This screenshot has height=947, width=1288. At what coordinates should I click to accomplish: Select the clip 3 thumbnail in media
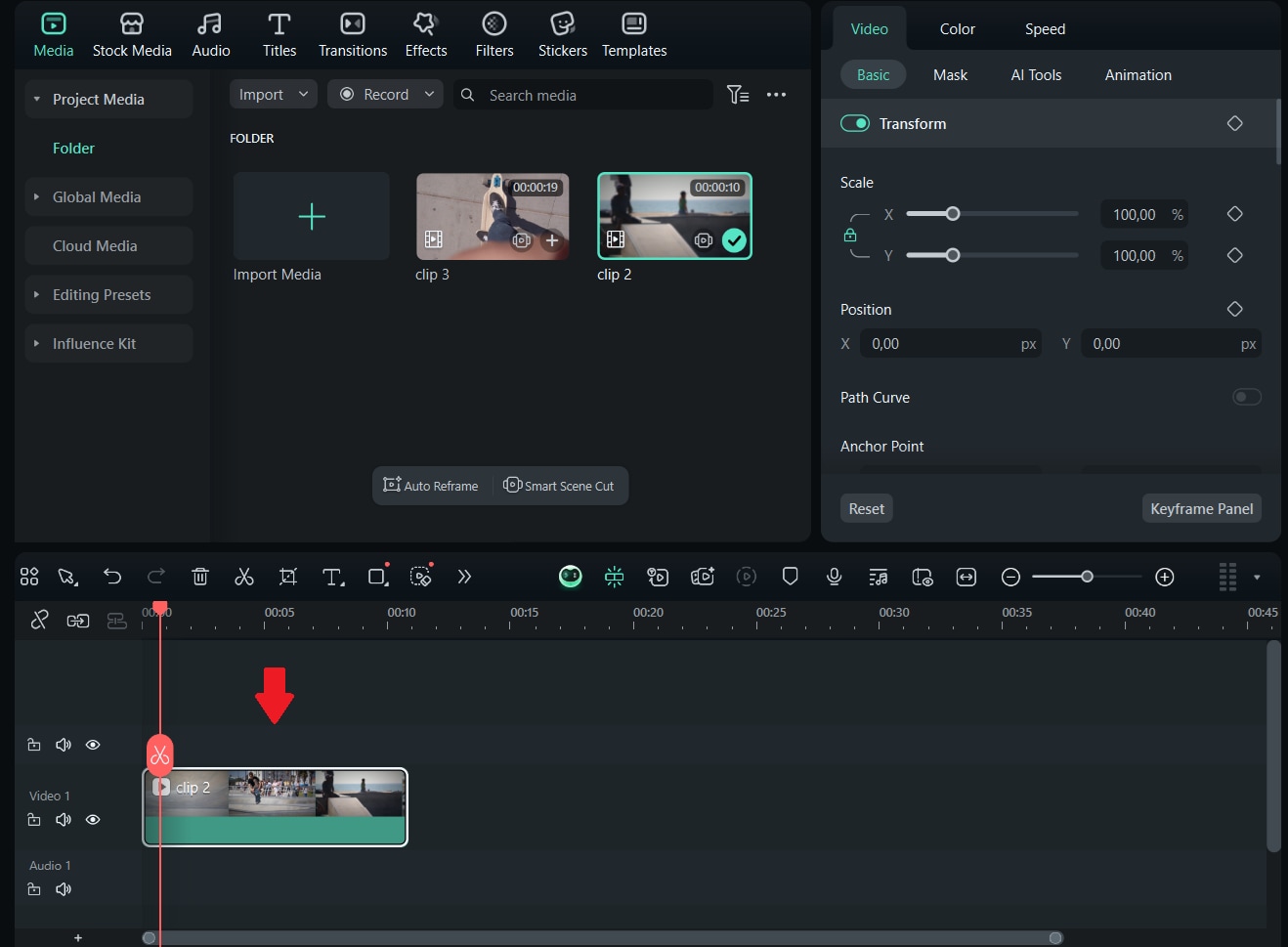(x=492, y=216)
